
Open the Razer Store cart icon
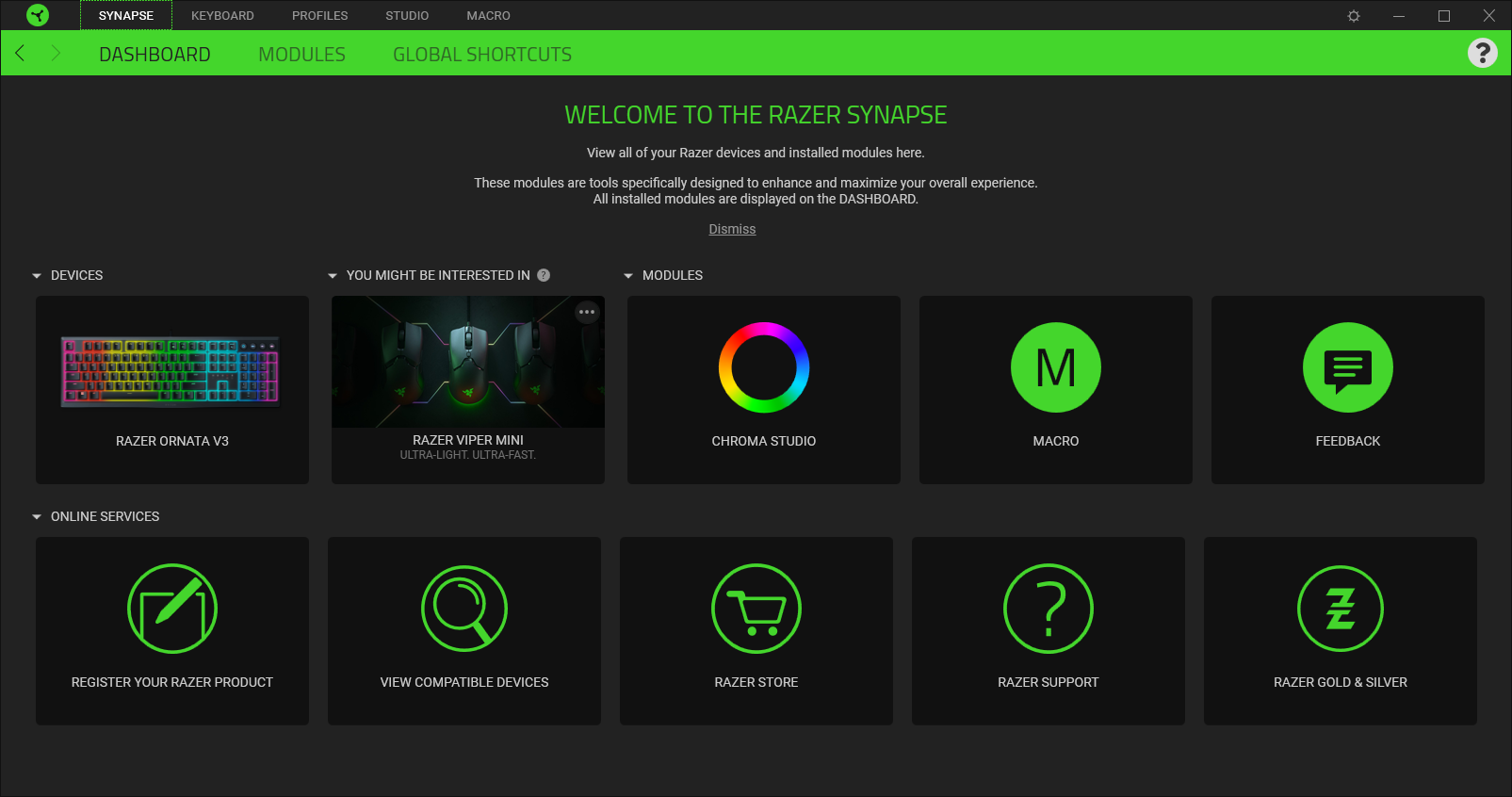pos(756,609)
